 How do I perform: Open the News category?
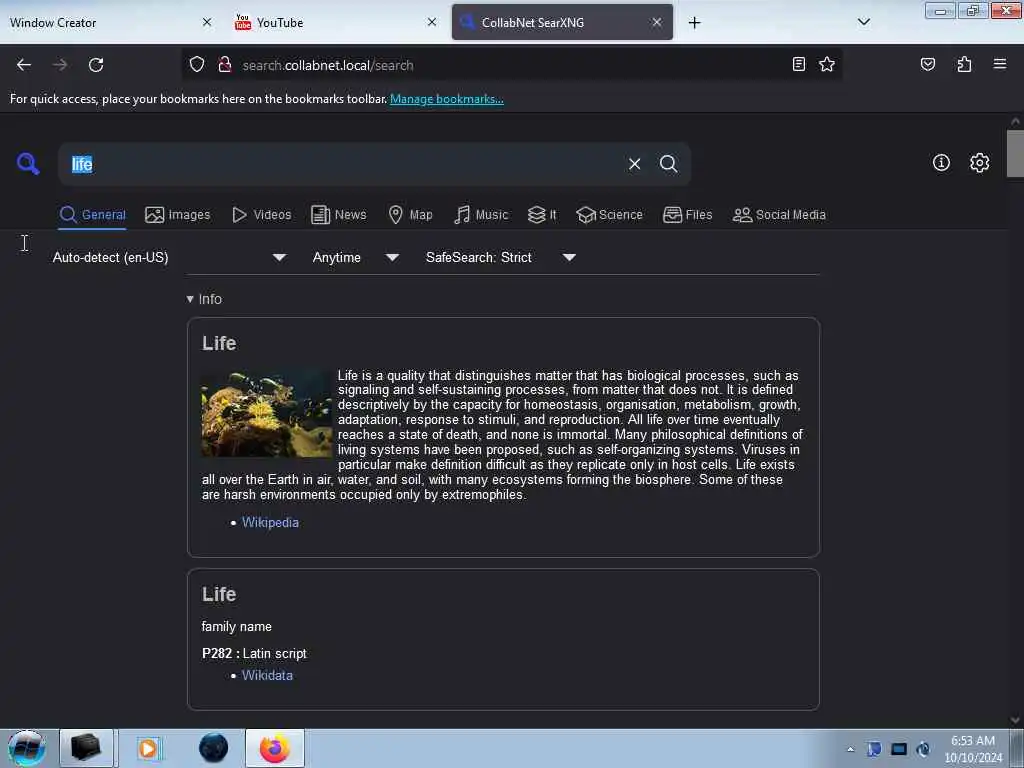pyautogui.click(x=338, y=215)
